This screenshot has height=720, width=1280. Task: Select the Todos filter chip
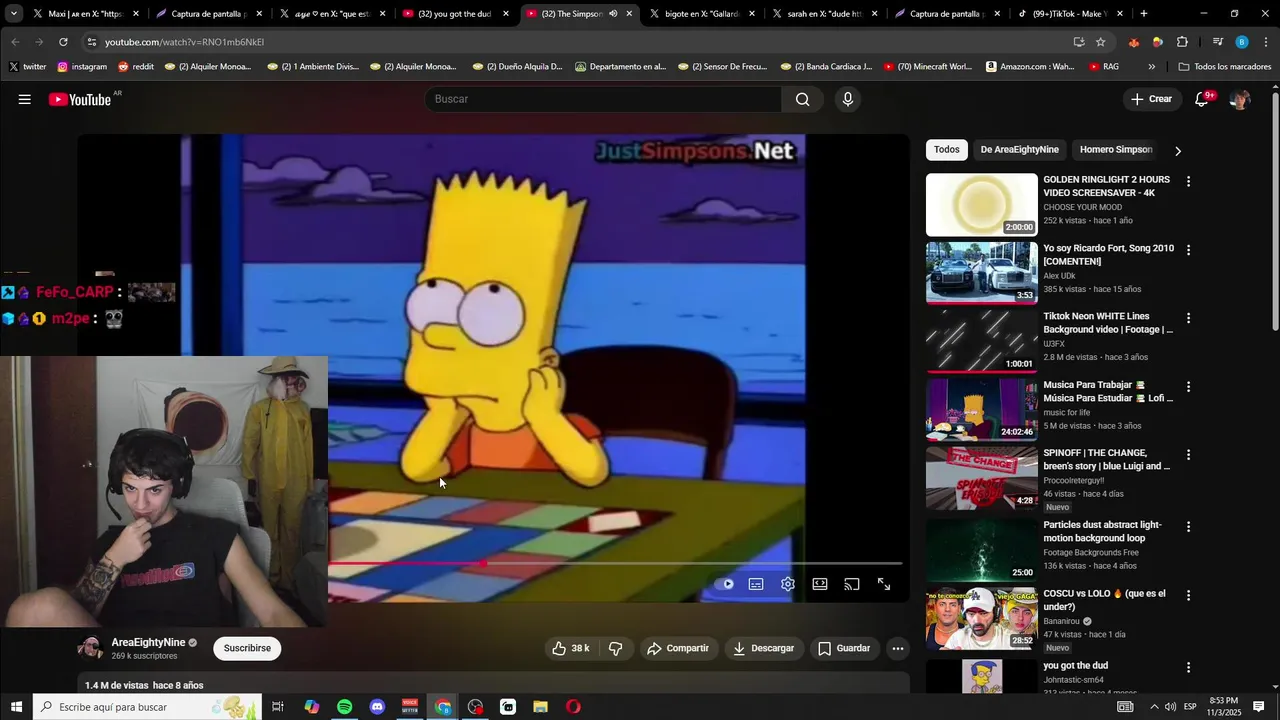click(946, 150)
